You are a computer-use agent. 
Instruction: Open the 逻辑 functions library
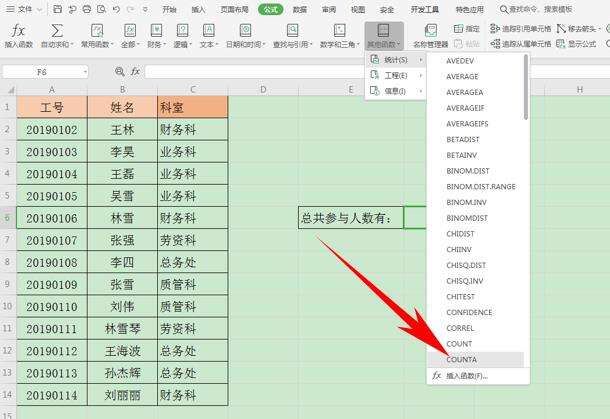(x=182, y=30)
